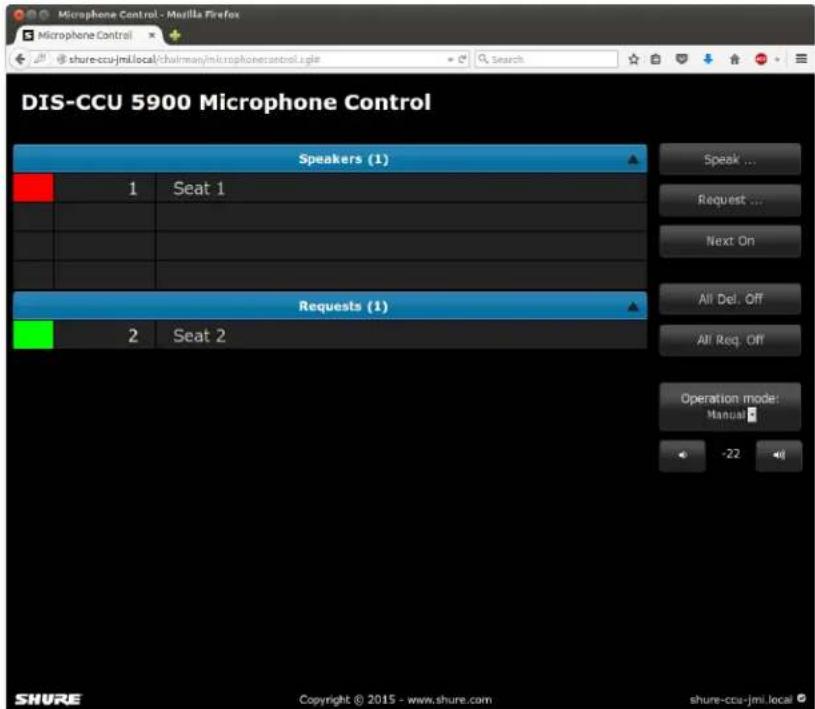The width and height of the screenshot is (815, 709).
Task: Click the Next On button
Action: (x=730, y=241)
